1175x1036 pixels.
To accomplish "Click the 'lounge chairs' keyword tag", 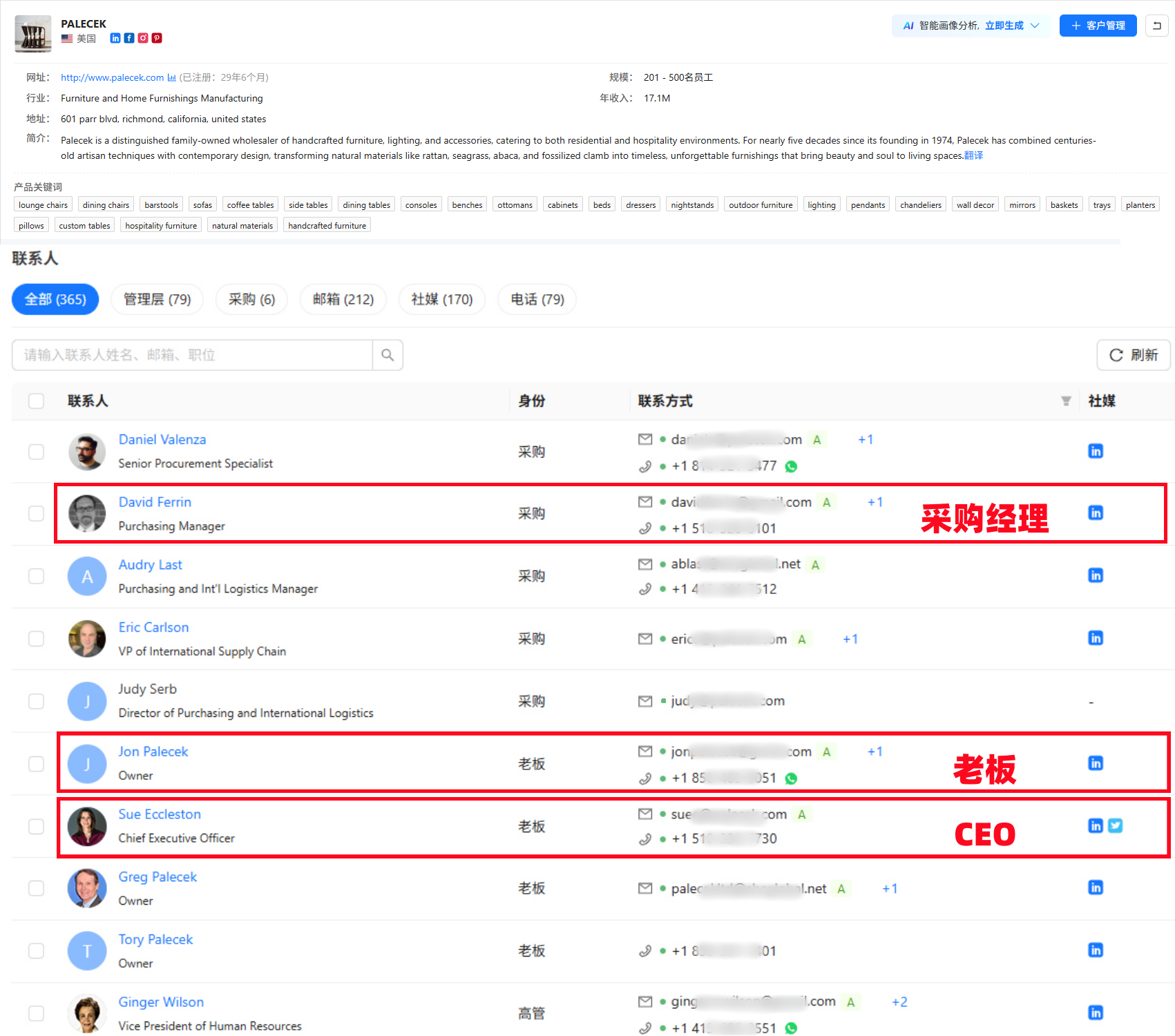I will (43, 204).
